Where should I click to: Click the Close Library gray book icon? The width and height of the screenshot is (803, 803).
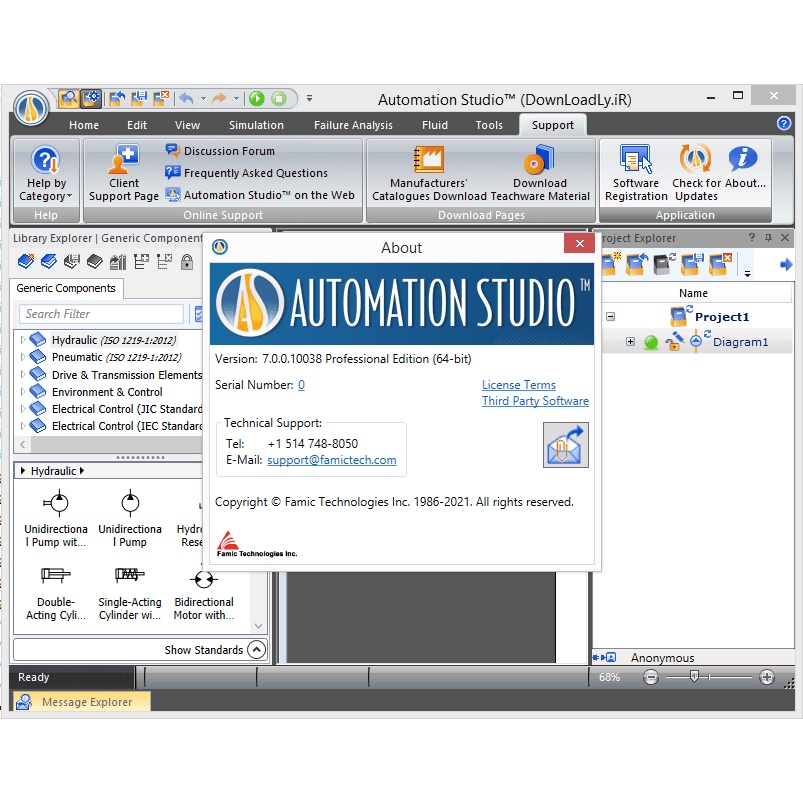click(95, 262)
